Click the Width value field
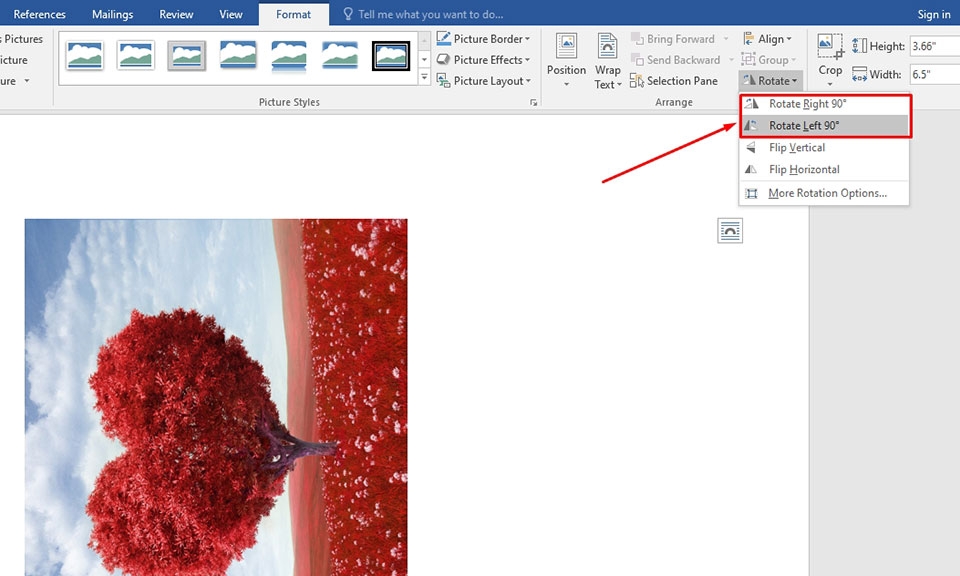This screenshot has width=960, height=576. pyautogui.click(x=934, y=74)
